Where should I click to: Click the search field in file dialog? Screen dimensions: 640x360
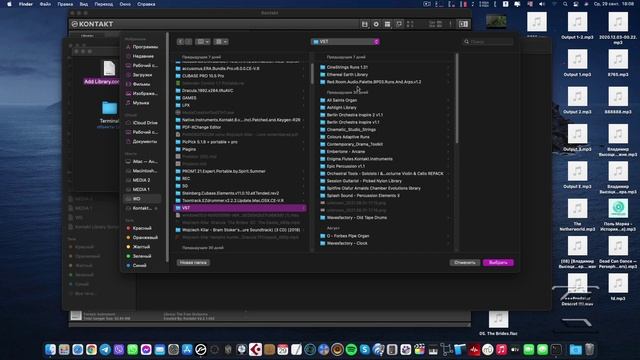[x=488, y=42]
